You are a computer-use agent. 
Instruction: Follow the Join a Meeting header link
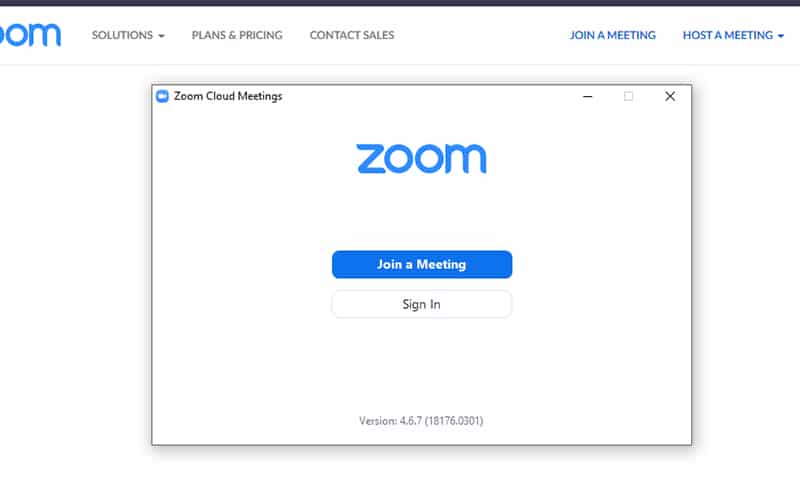(x=612, y=35)
